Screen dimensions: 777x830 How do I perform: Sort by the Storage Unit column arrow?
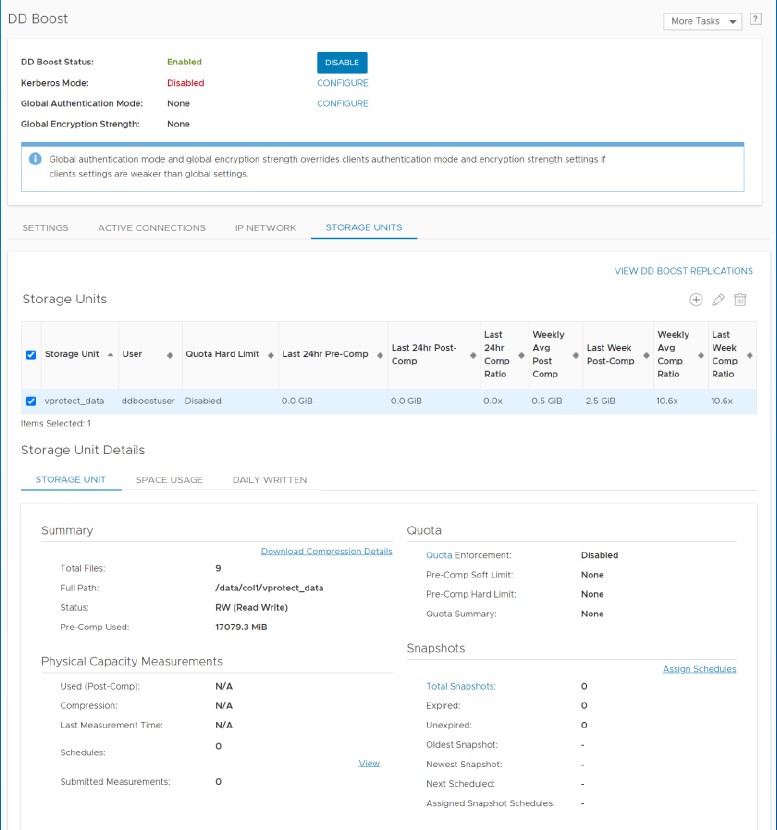pos(109,355)
